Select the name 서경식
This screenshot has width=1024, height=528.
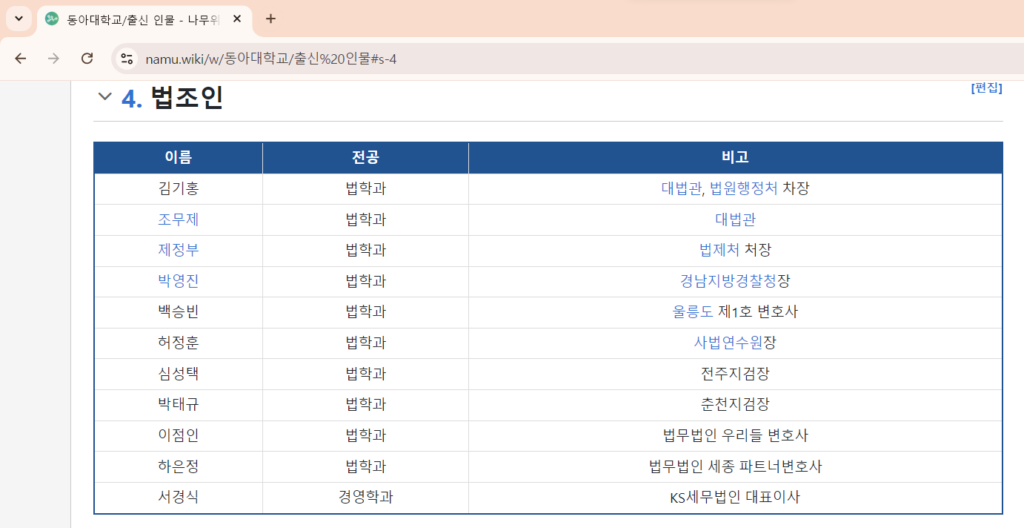coord(178,497)
